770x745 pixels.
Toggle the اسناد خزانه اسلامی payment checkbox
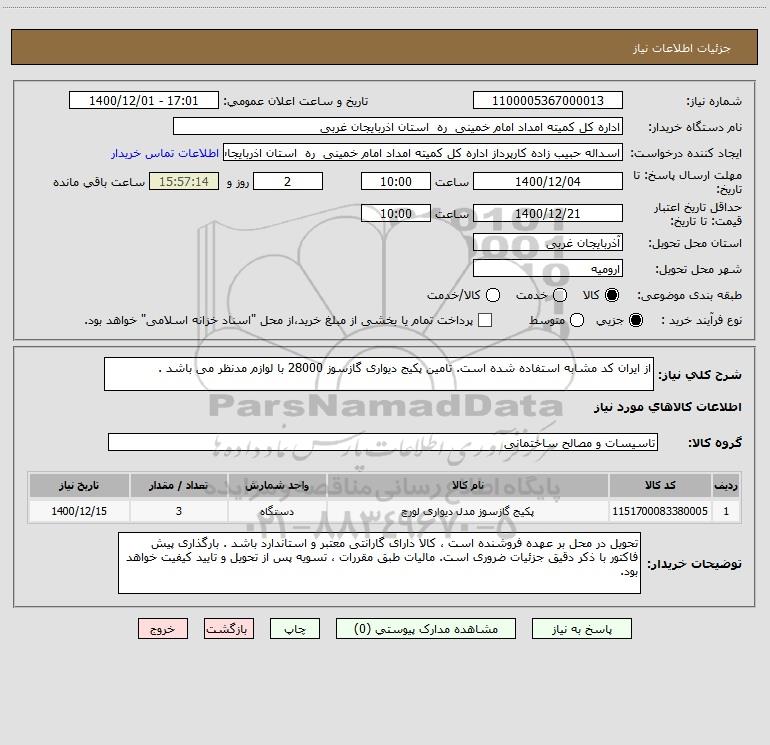485,320
